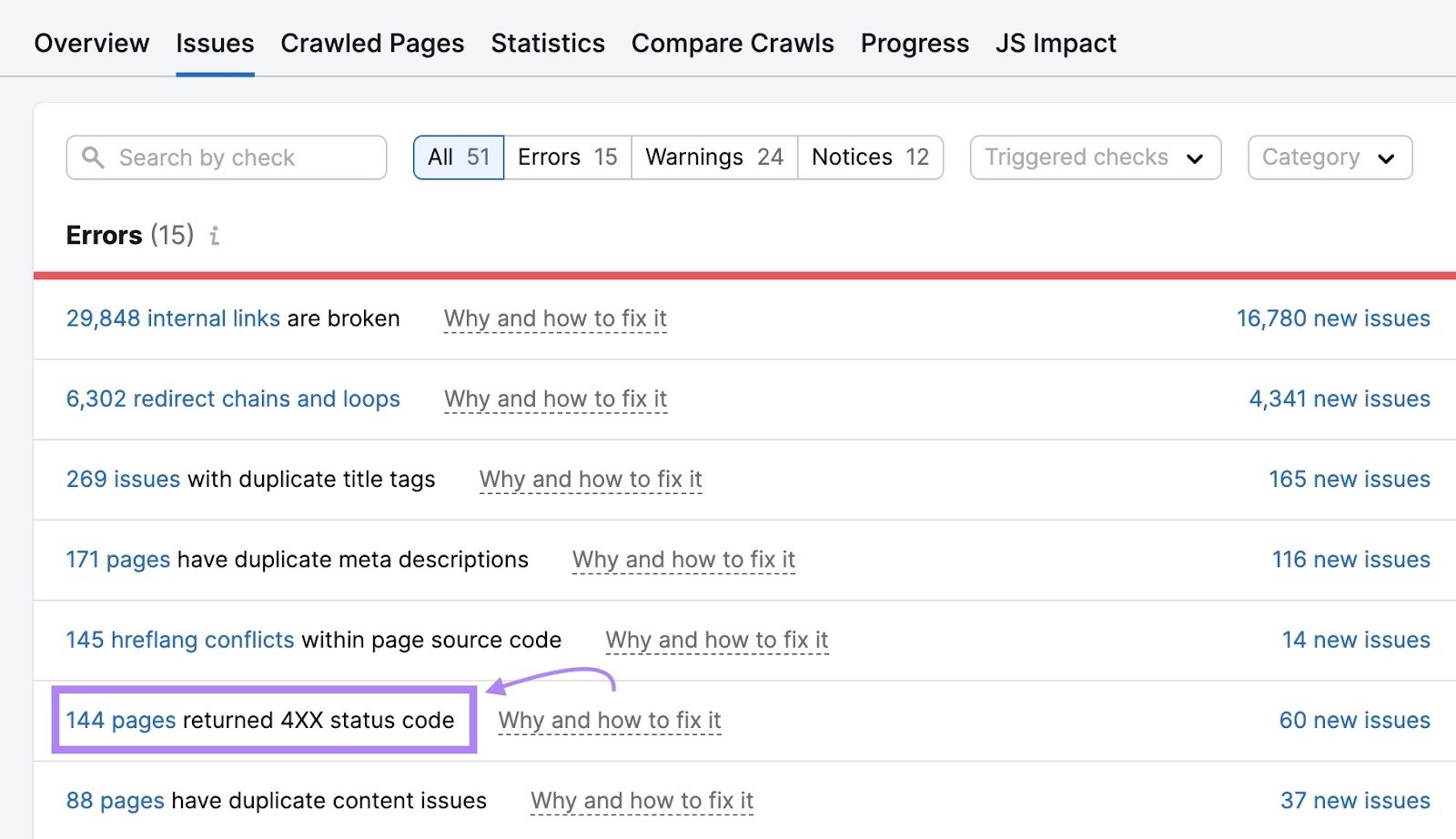Select the All 51 filter
The image size is (1456, 839).
click(x=459, y=157)
